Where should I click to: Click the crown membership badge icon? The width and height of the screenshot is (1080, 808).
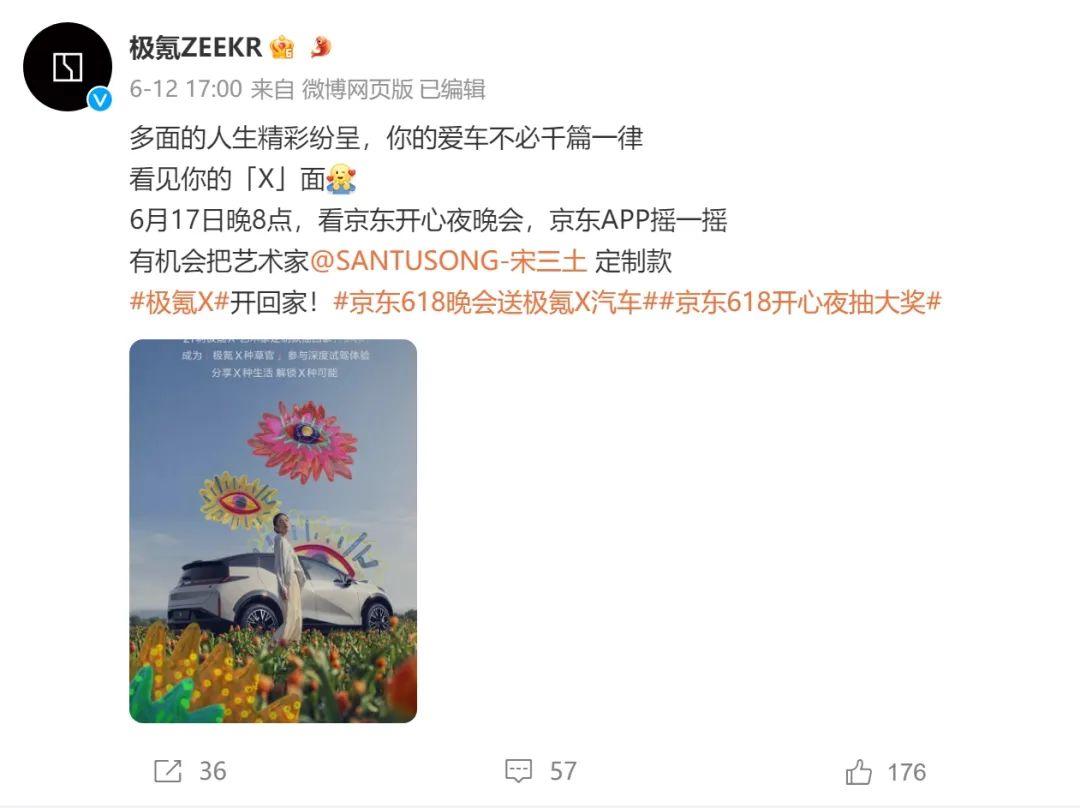282,48
